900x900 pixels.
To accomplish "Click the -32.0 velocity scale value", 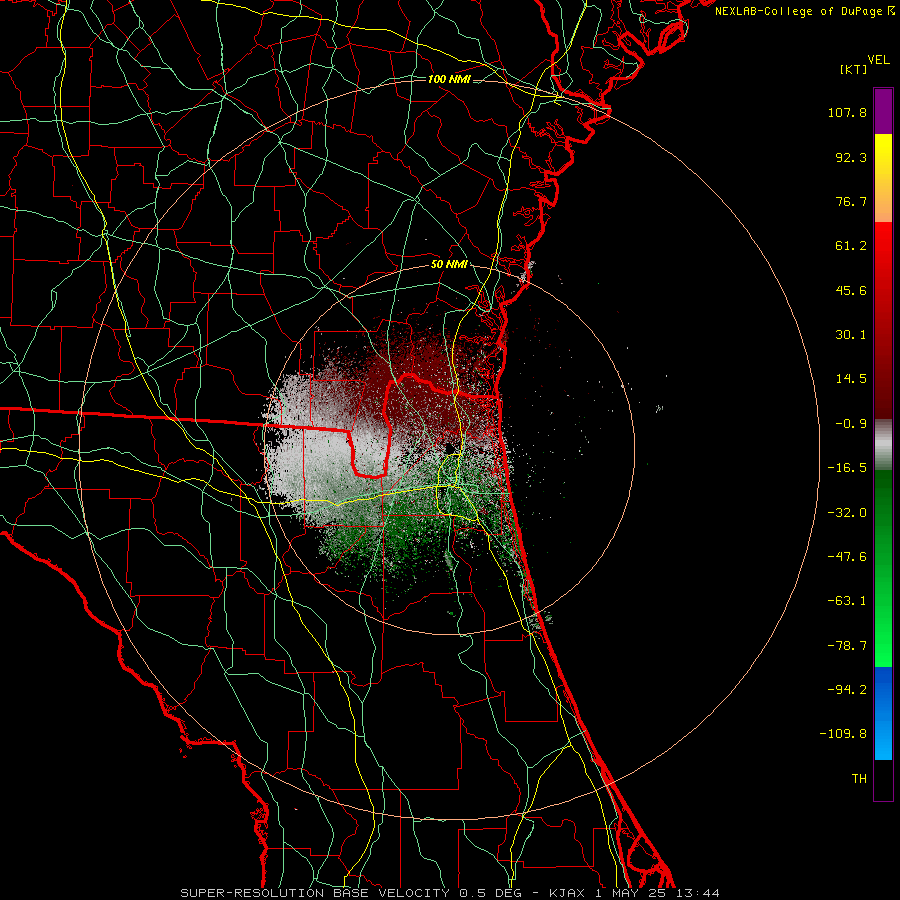I will coord(847,513).
